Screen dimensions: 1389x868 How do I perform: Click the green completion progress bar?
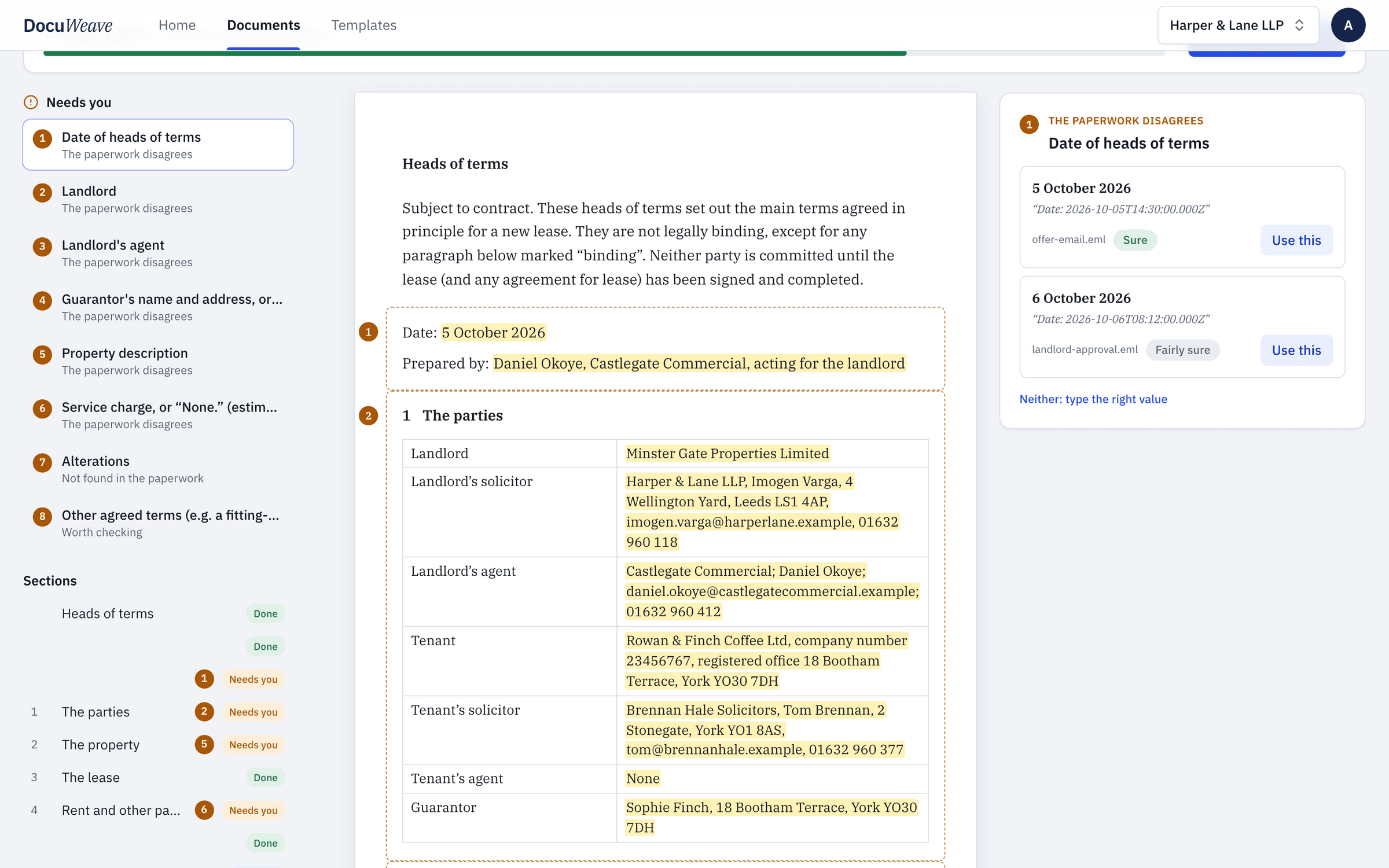click(475, 53)
